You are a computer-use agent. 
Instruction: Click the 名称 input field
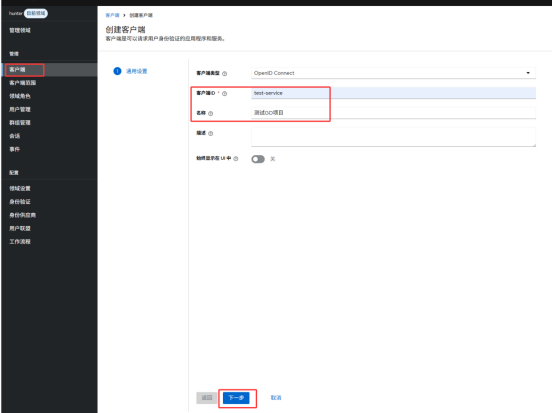393,113
